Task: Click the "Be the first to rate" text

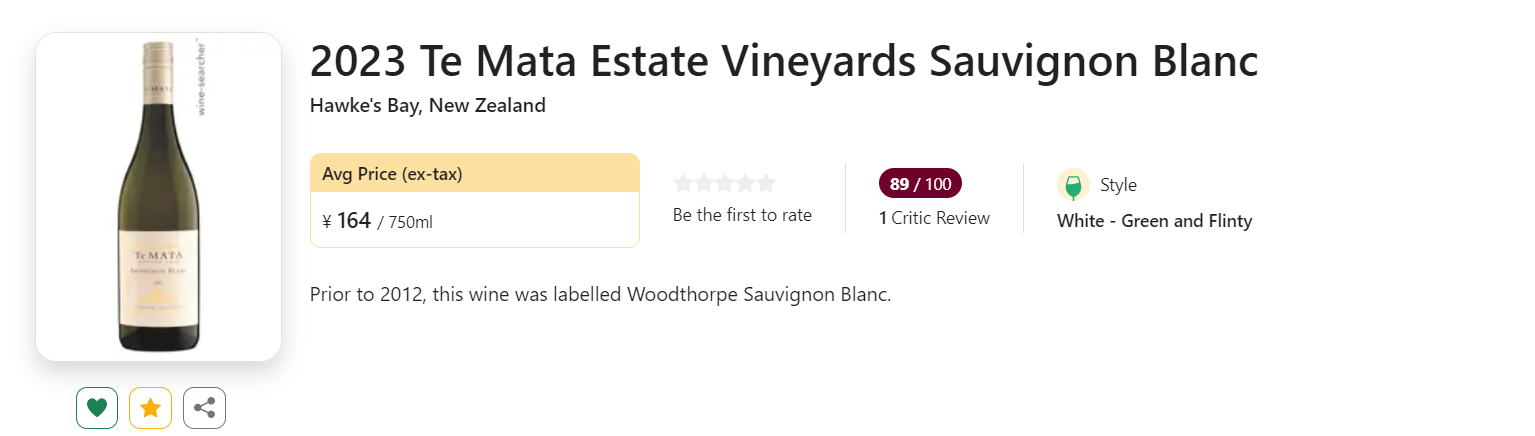Action: point(742,215)
